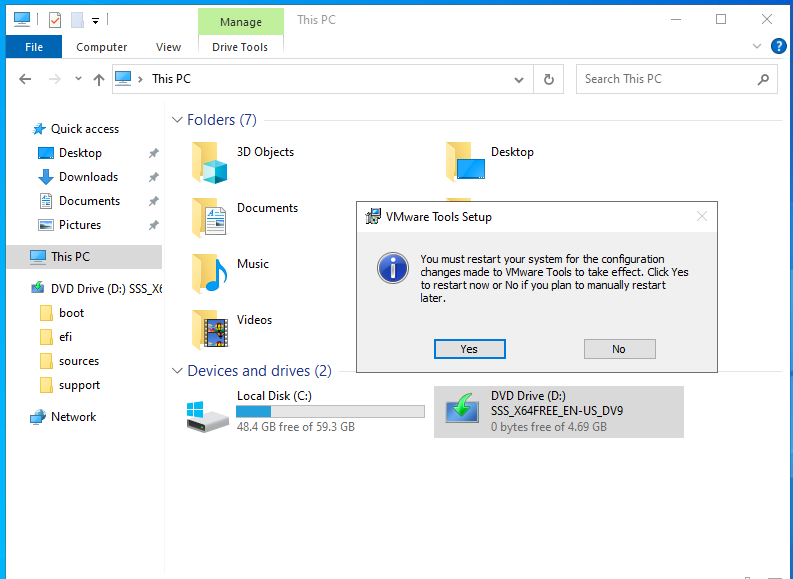Open Explorer help question mark

[779, 47]
